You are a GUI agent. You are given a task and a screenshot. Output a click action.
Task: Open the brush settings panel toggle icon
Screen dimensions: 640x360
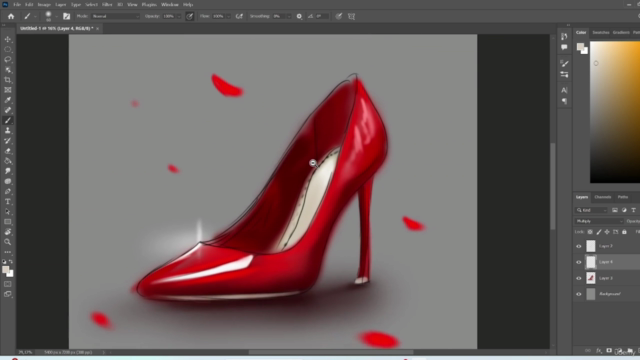coord(67,16)
